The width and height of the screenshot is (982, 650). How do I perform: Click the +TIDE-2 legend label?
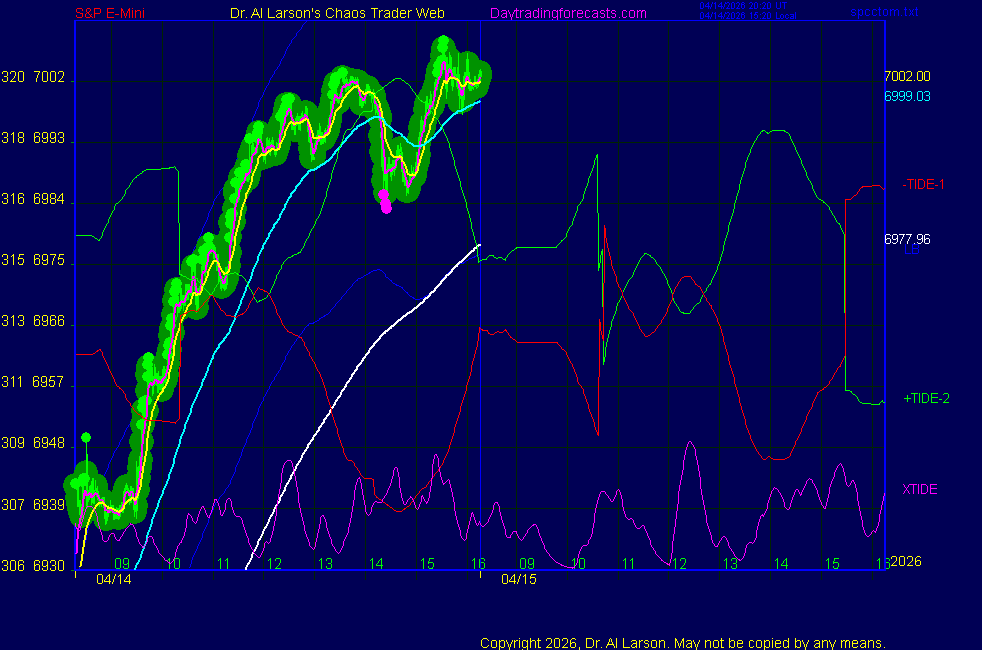click(x=926, y=398)
